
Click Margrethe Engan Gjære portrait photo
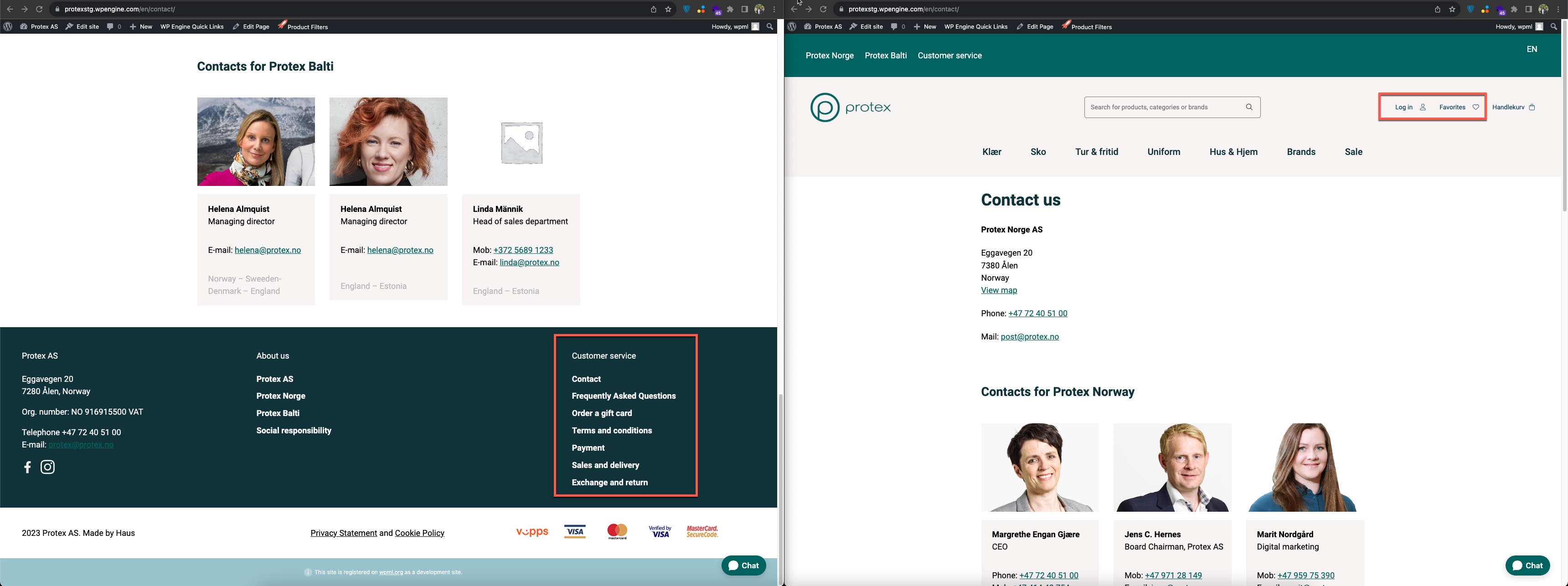1040,468
